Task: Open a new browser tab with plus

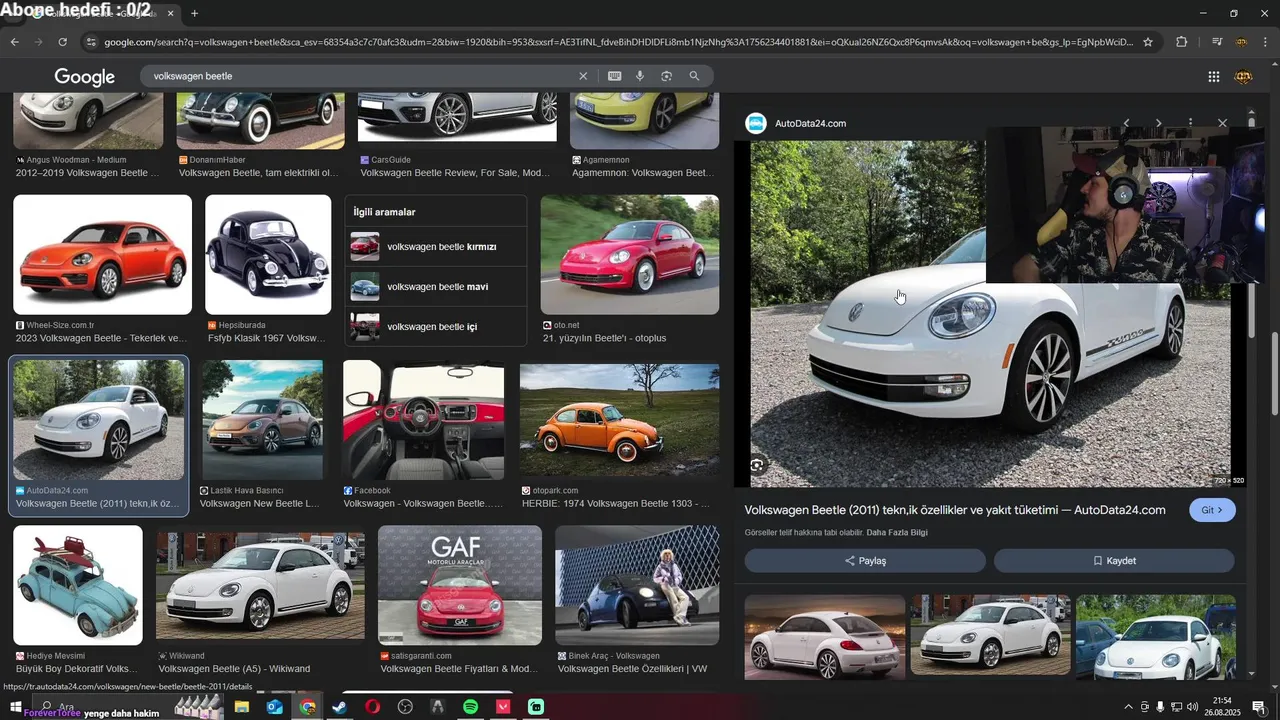Action: 194,13
